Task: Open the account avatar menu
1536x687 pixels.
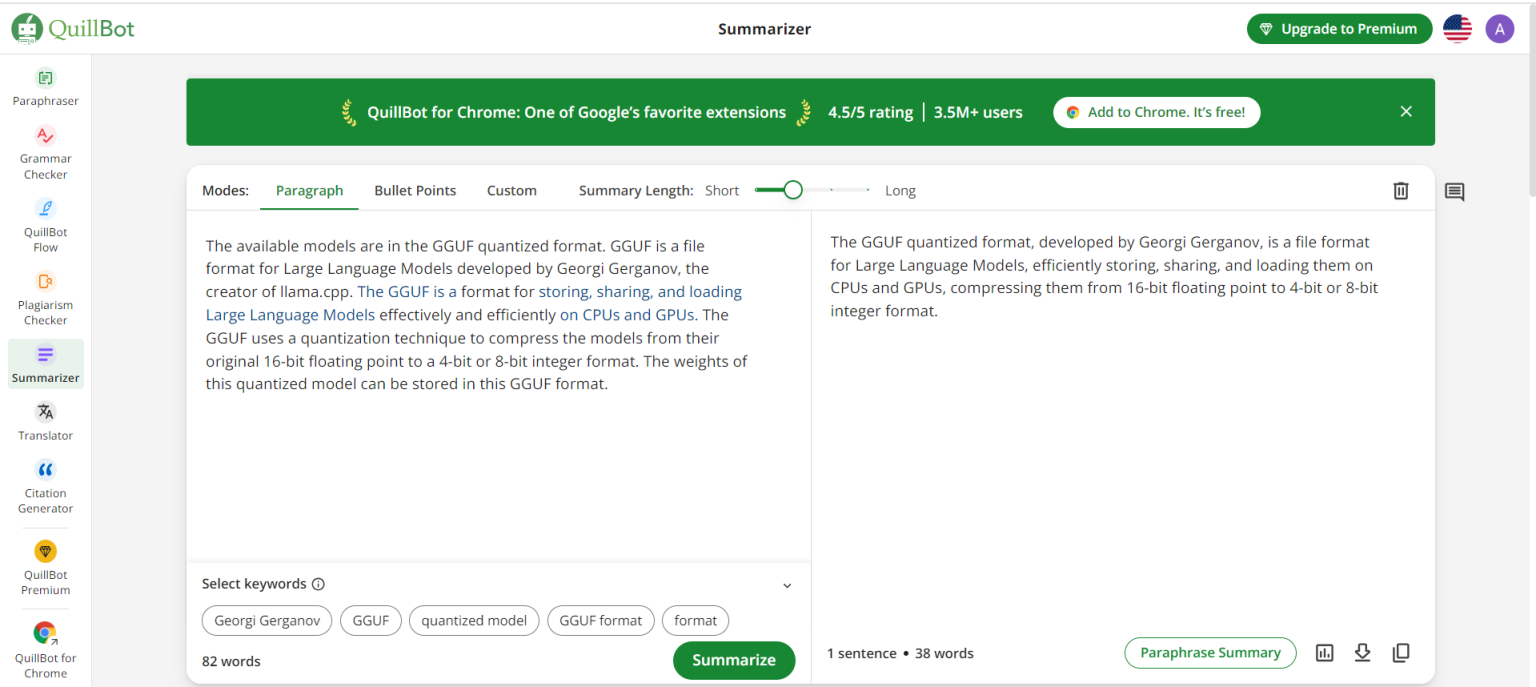Action: coord(1499,28)
